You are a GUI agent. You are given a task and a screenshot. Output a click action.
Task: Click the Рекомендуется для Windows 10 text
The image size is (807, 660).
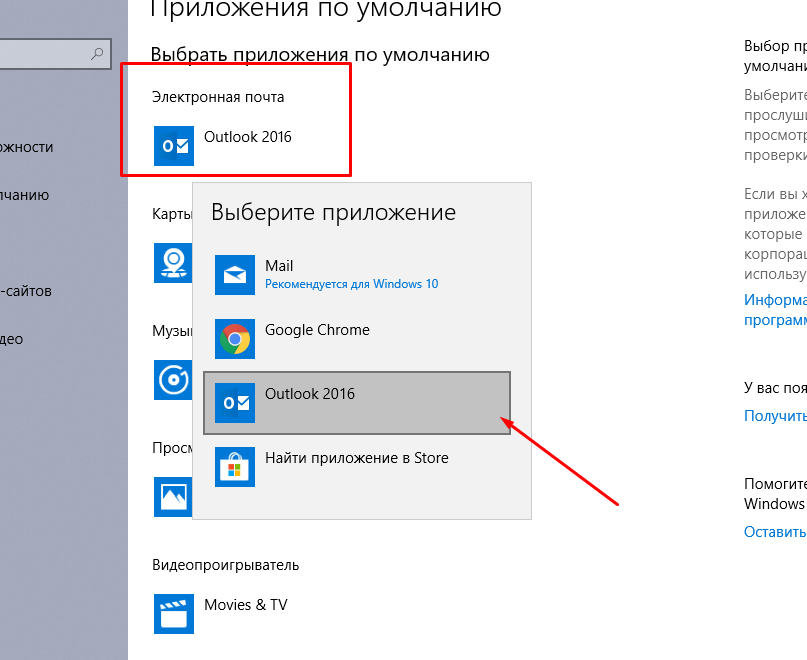352,284
